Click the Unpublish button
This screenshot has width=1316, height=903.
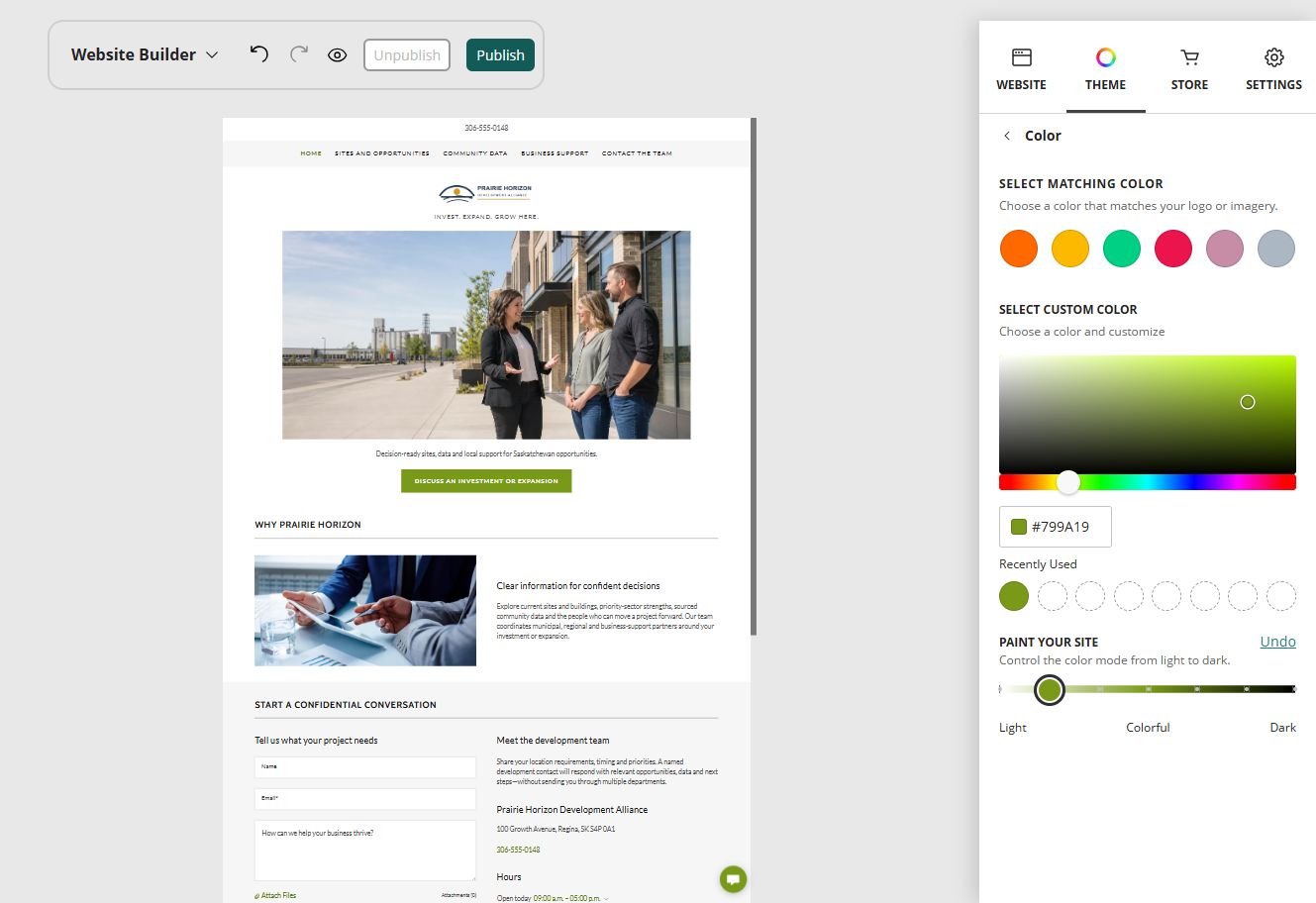(x=407, y=55)
